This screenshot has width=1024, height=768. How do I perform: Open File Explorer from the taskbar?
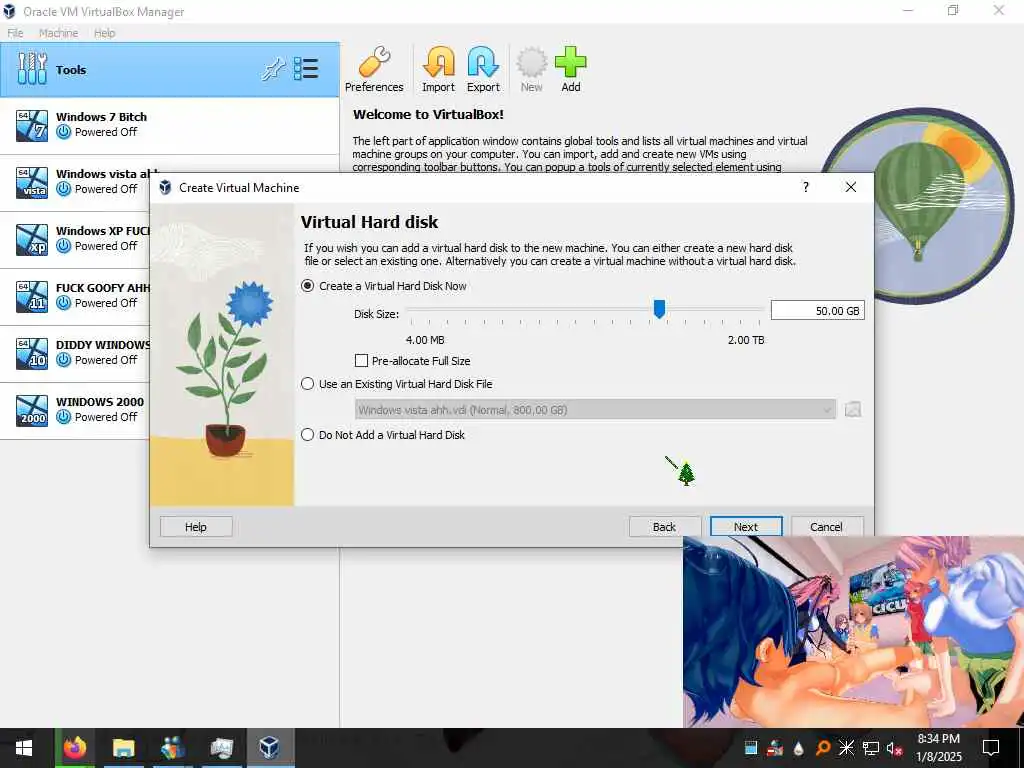(x=123, y=748)
